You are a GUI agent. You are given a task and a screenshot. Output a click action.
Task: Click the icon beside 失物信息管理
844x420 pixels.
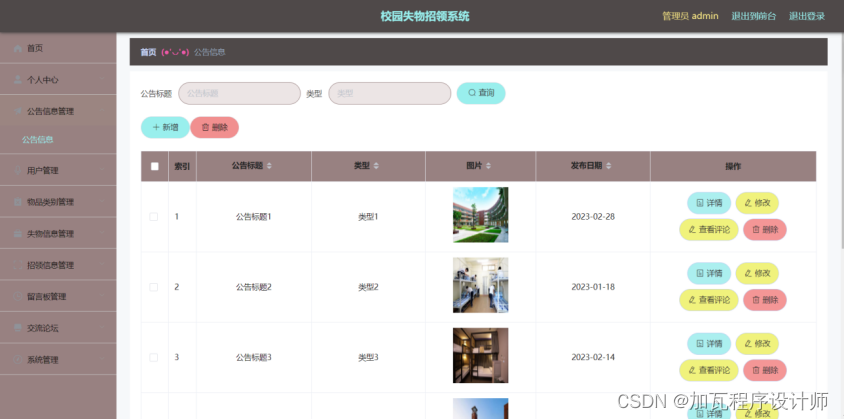point(18,234)
